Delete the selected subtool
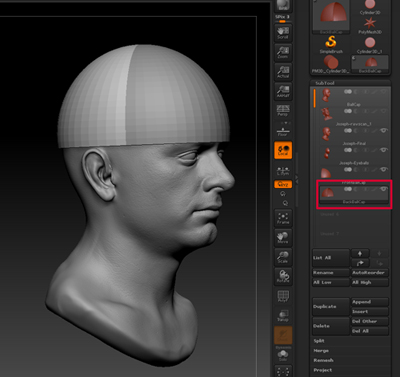400x377 pixels. click(x=331, y=326)
